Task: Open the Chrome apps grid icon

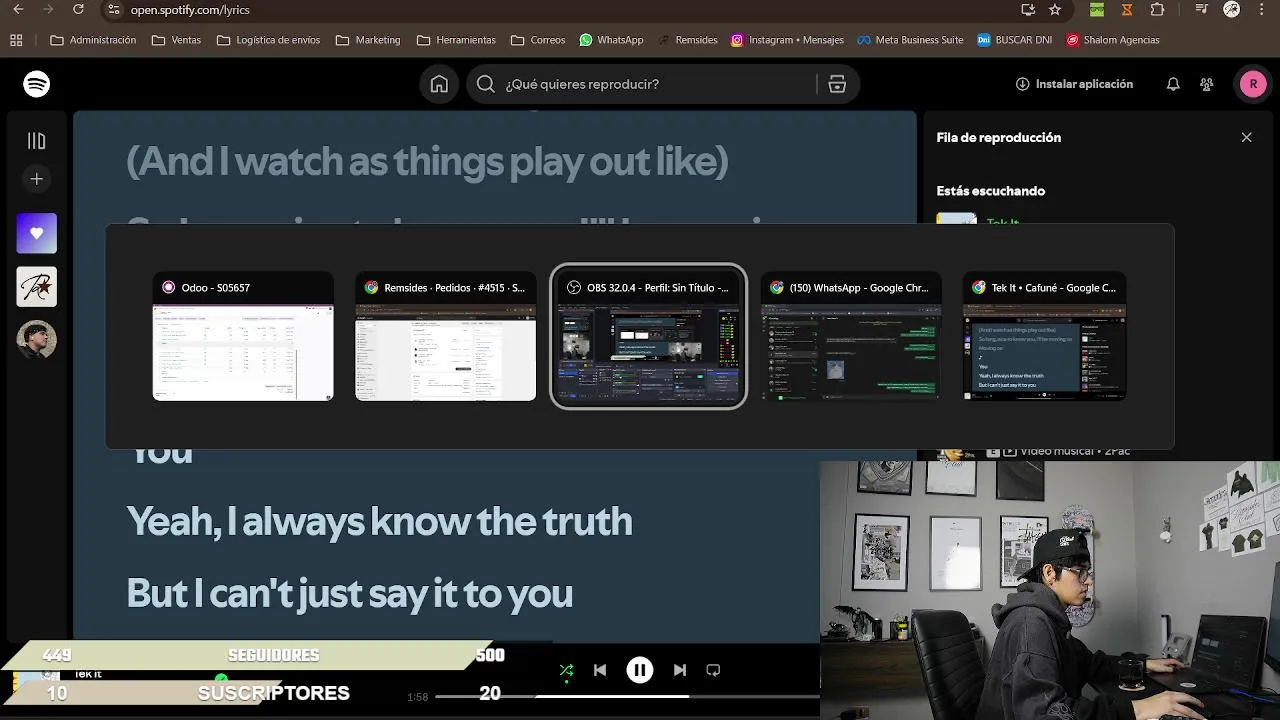Action: pos(16,40)
